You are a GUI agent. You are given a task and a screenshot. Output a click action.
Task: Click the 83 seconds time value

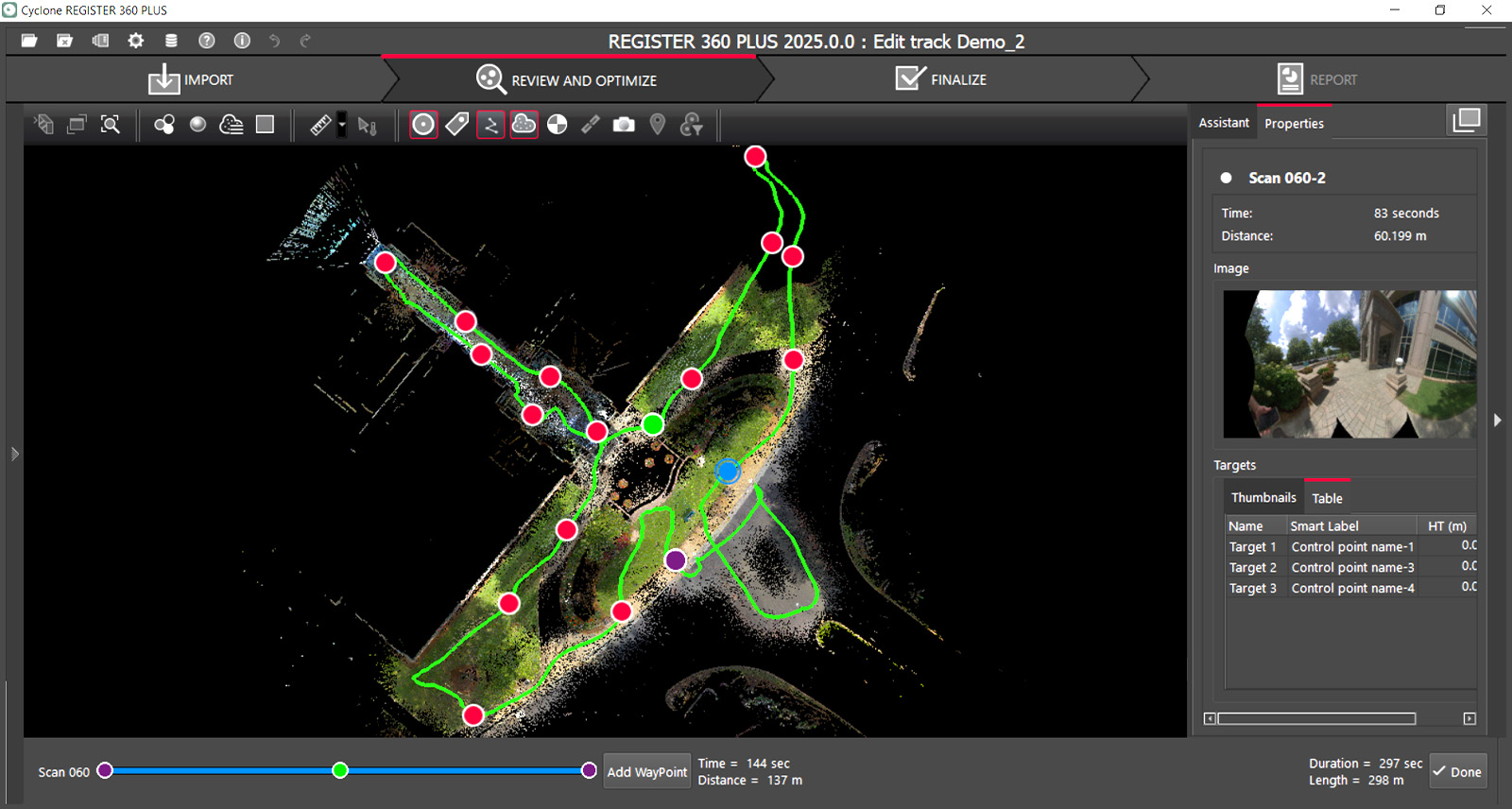click(1406, 213)
